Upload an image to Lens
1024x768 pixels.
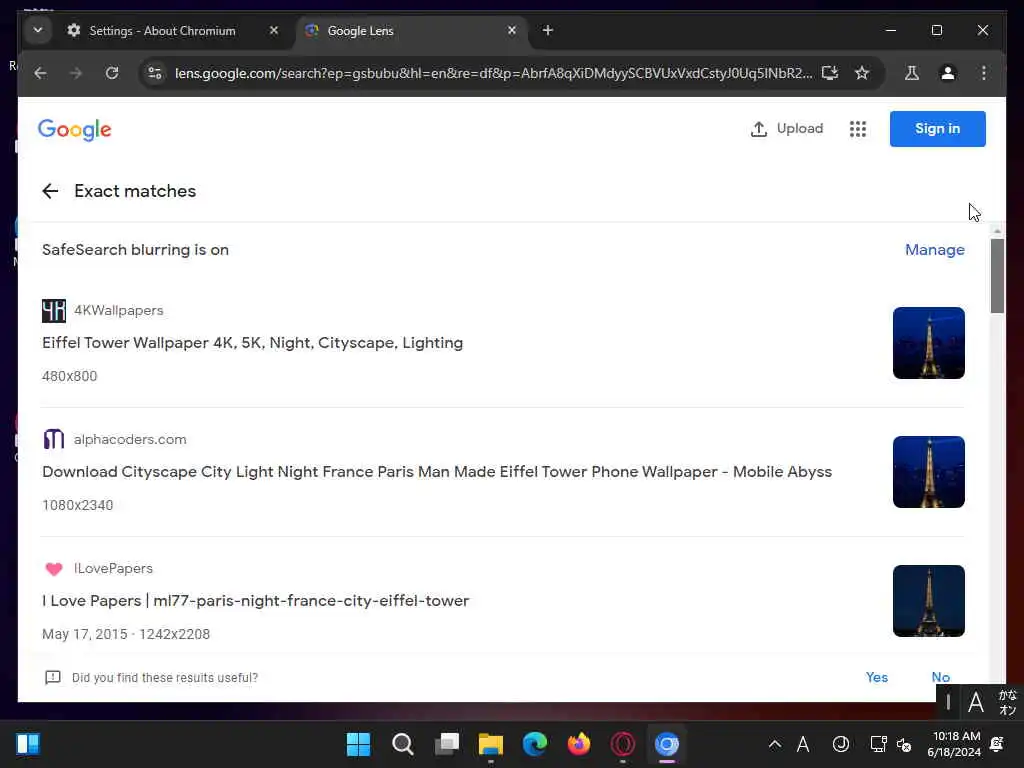tap(787, 129)
